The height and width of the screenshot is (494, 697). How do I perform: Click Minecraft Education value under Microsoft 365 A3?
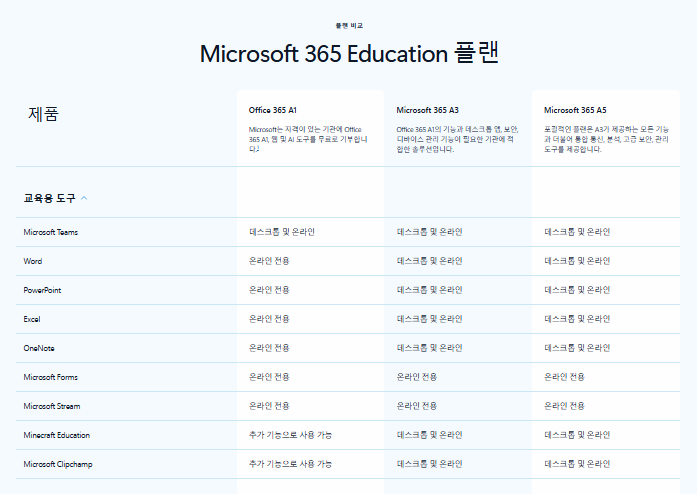429,435
